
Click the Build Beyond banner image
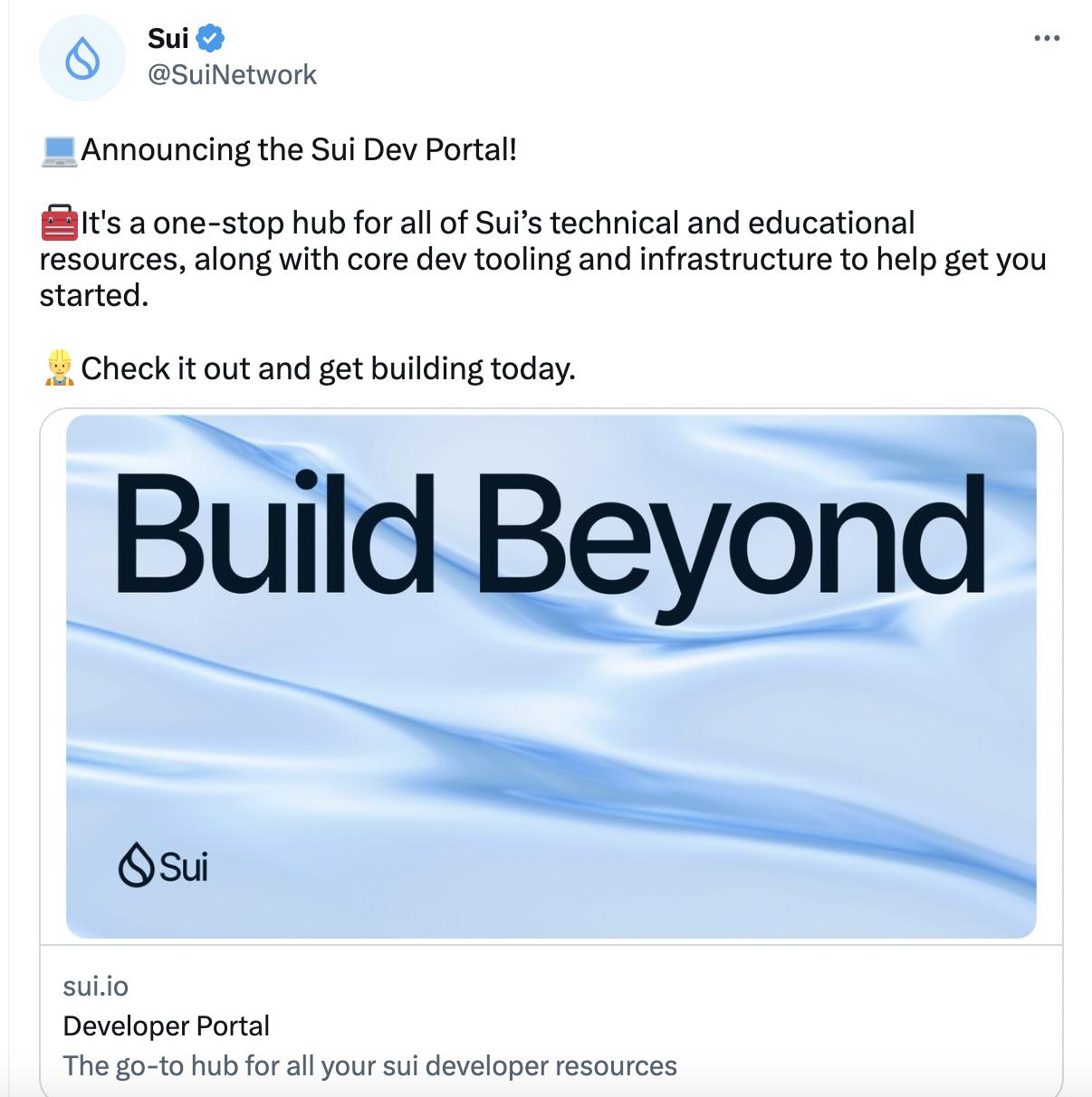point(551,674)
